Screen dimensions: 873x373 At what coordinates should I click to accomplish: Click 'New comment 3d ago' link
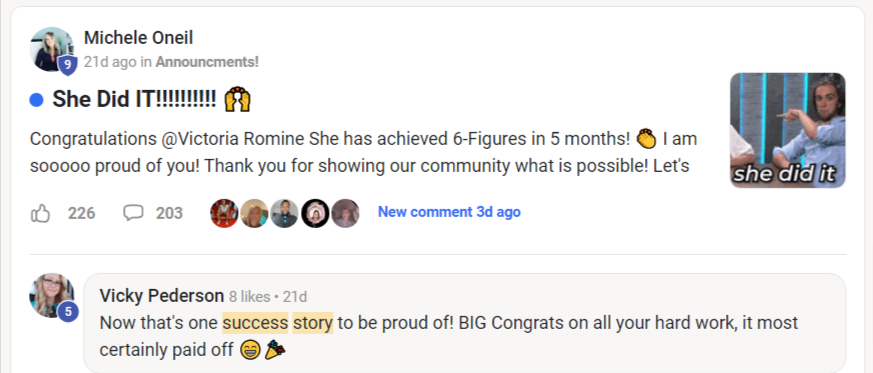click(449, 212)
